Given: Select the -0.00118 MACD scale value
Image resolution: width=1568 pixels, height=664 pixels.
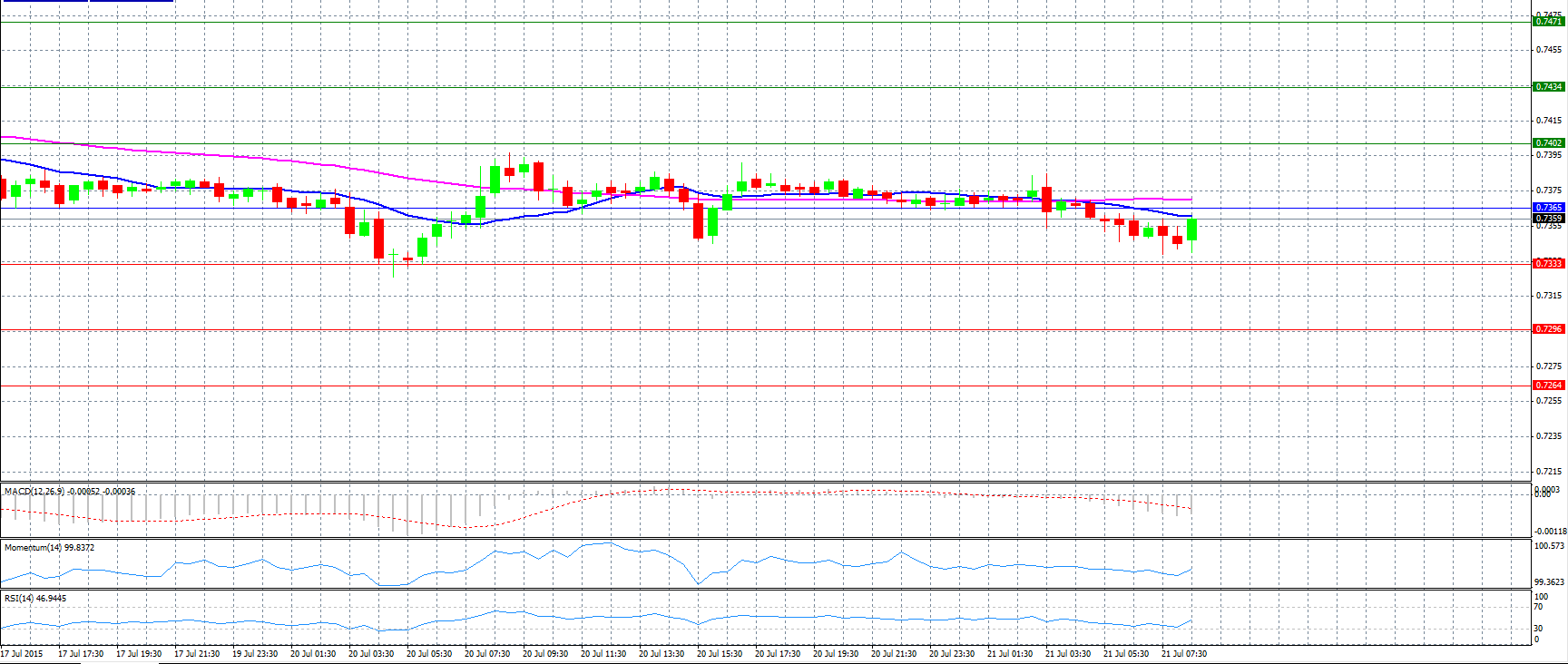Looking at the screenshot, I should click(1549, 532).
